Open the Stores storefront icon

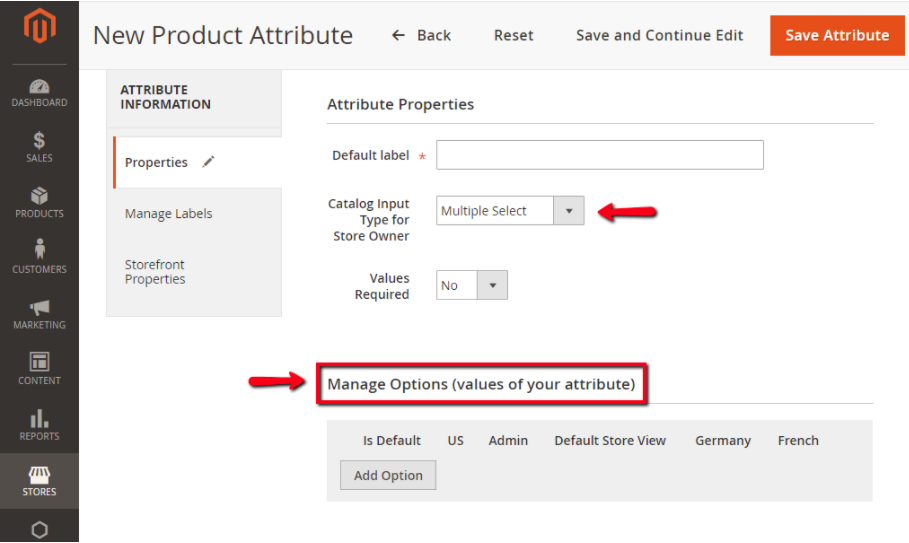pyautogui.click(x=39, y=474)
